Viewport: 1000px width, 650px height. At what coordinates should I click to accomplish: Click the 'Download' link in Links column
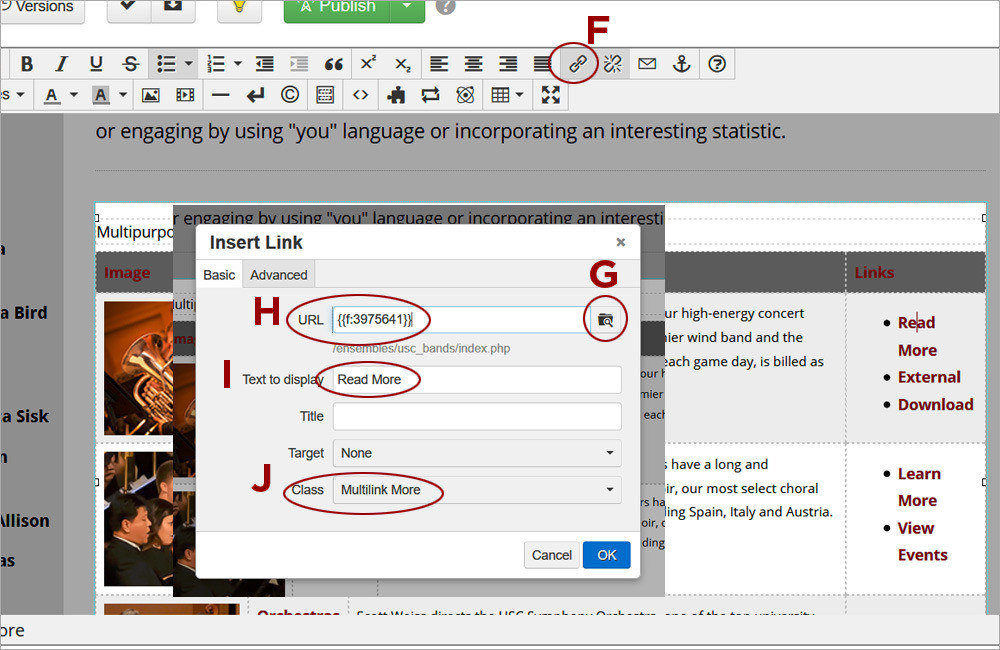click(936, 404)
